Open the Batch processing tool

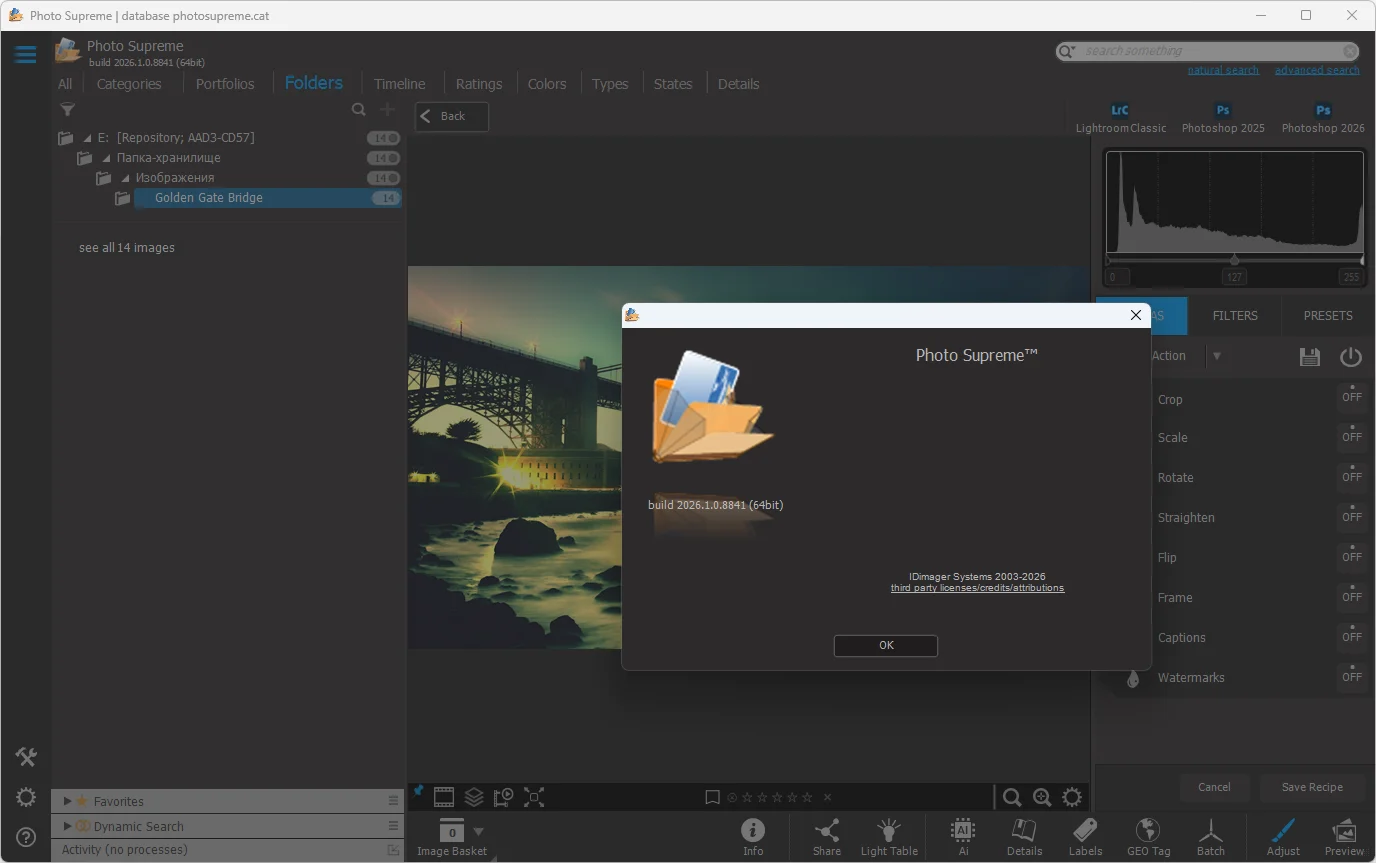click(x=1210, y=830)
